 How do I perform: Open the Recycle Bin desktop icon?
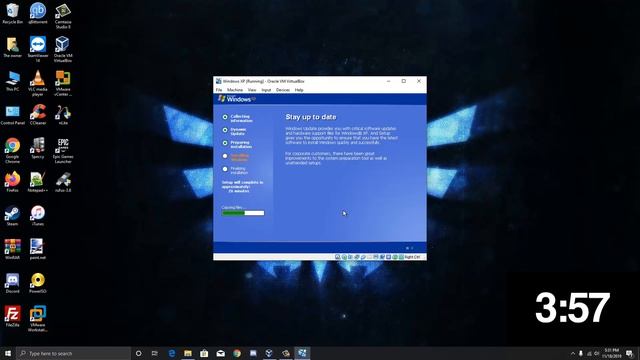point(13,13)
